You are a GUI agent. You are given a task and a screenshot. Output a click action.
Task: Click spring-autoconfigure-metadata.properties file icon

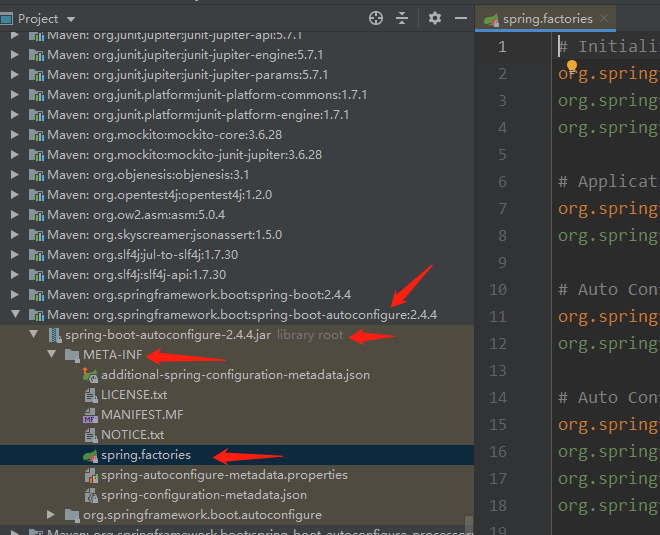tap(90, 475)
